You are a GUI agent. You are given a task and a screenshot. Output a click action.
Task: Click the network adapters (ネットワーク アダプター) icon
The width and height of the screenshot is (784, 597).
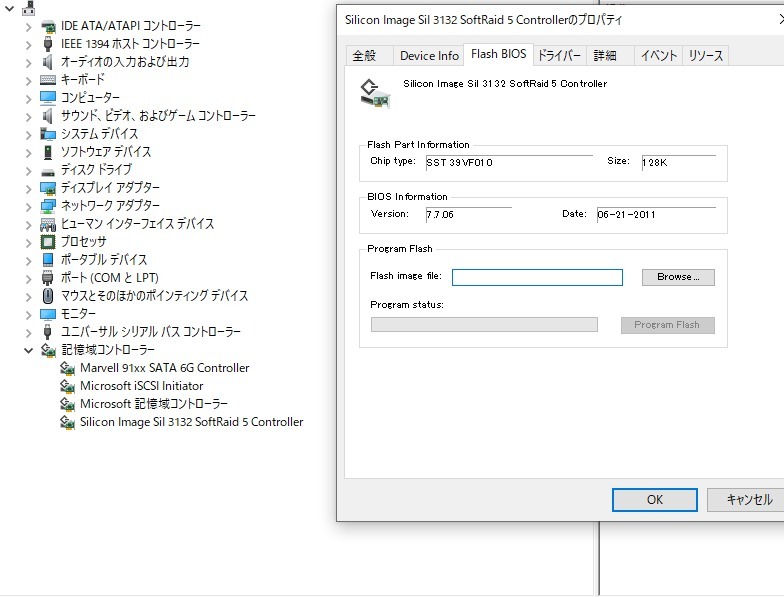pos(48,206)
